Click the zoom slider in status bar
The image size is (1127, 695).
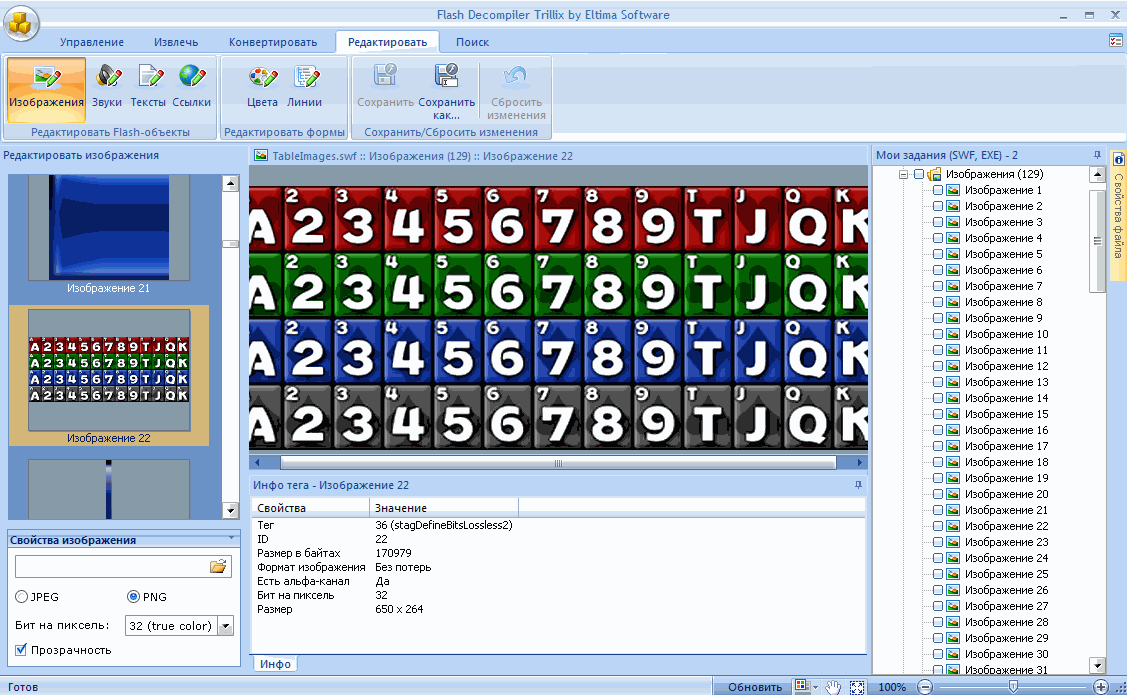1013,687
